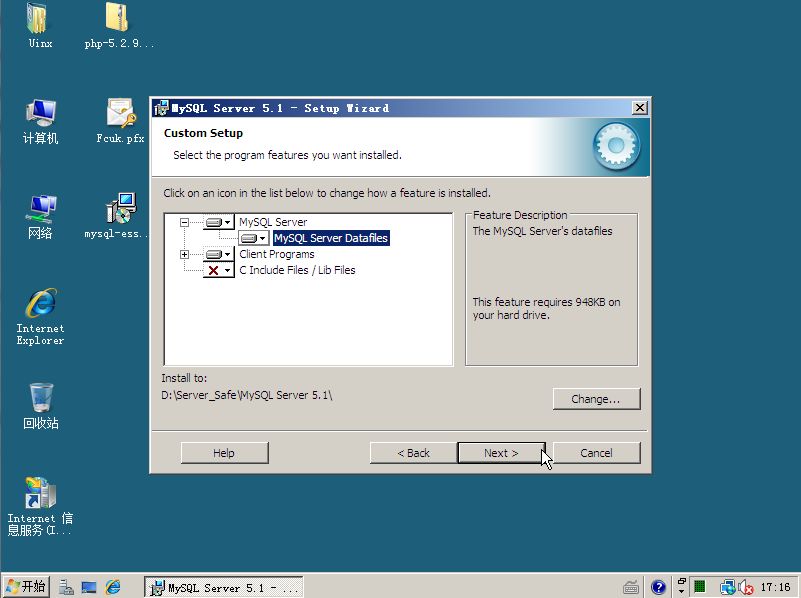Screen dimensions: 801x598
Task: Cancel the MySQL setup wizard
Action: tap(596, 453)
